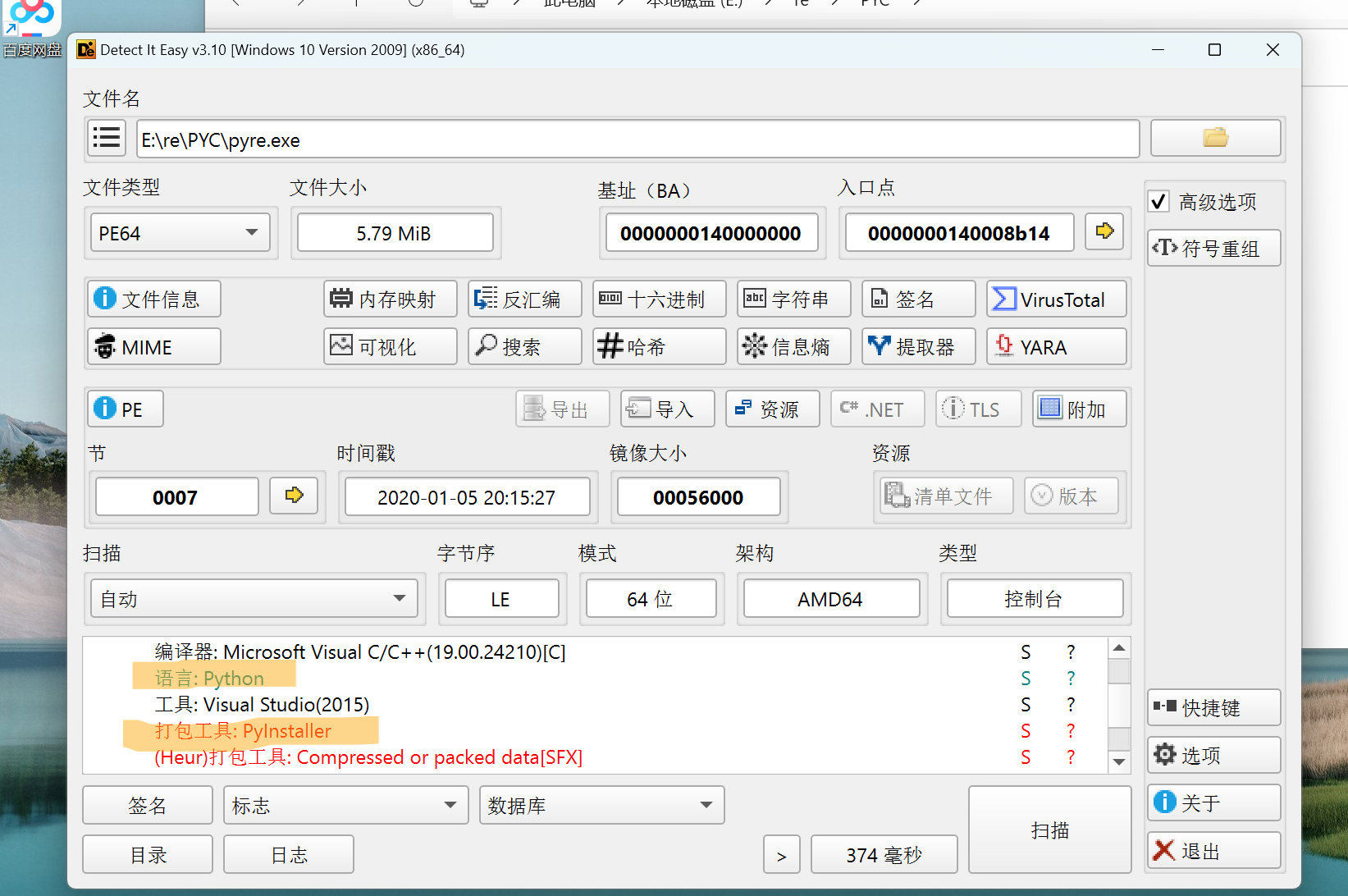Open the 日志 log button
1348x896 pixels.
click(x=289, y=854)
